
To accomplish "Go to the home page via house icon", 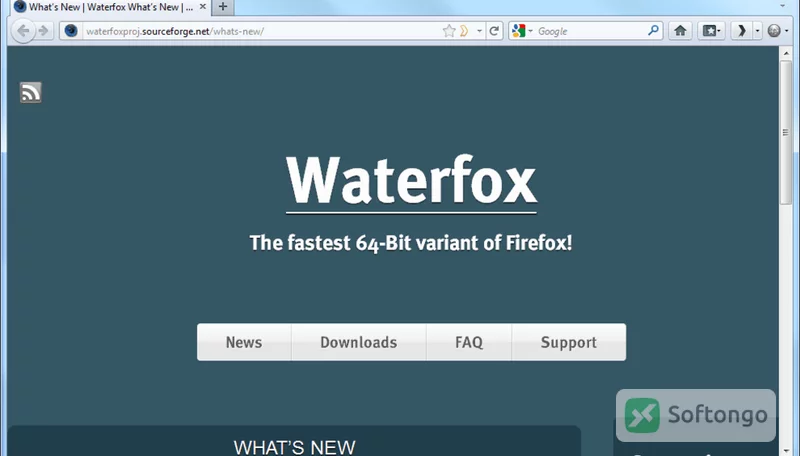I will (x=680, y=31).
